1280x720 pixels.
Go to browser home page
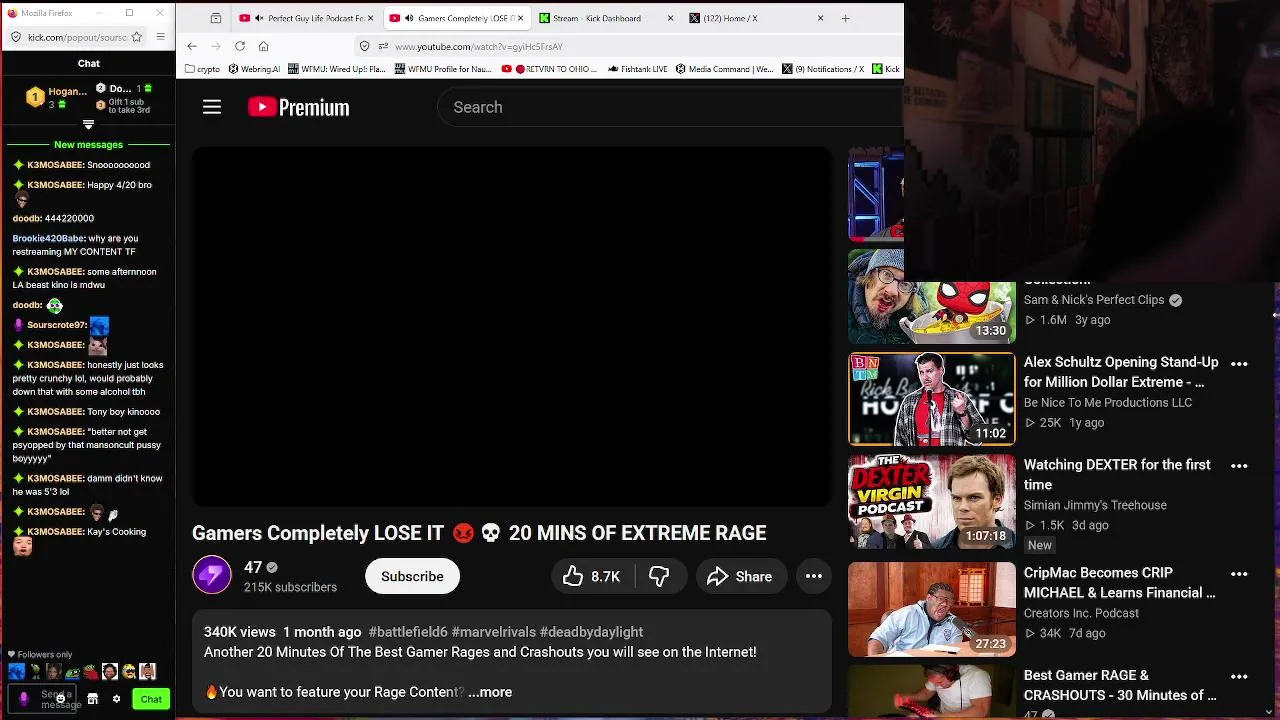pos(263,46)
